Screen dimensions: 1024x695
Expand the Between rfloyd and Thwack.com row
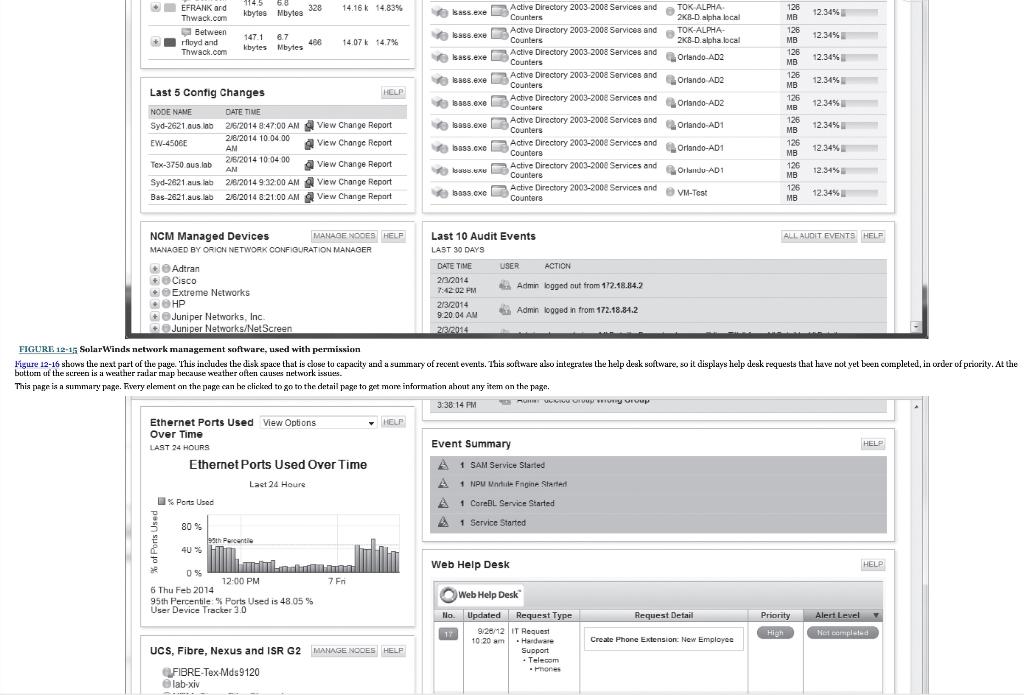[x=155, y=42]
